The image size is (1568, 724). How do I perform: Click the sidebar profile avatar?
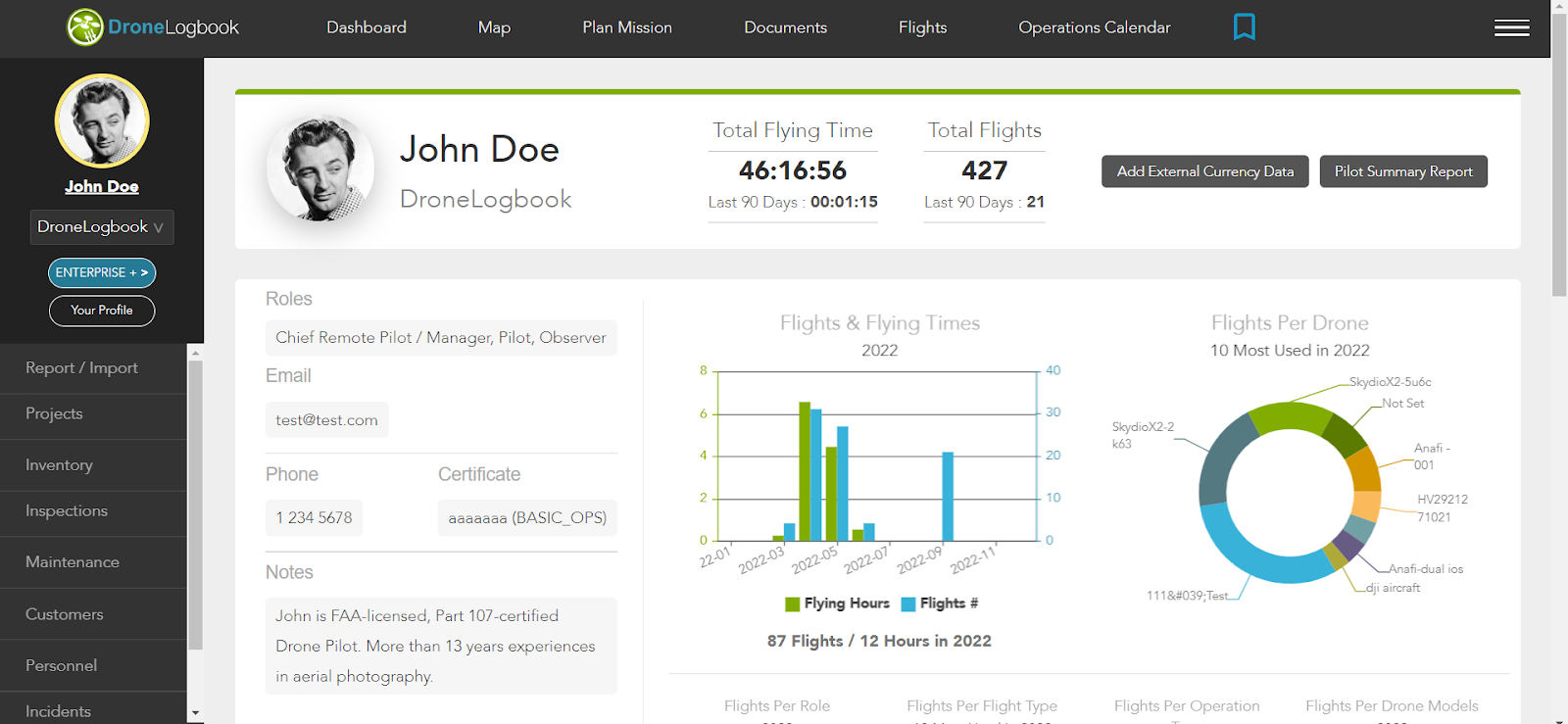click(x=102, y=121)
